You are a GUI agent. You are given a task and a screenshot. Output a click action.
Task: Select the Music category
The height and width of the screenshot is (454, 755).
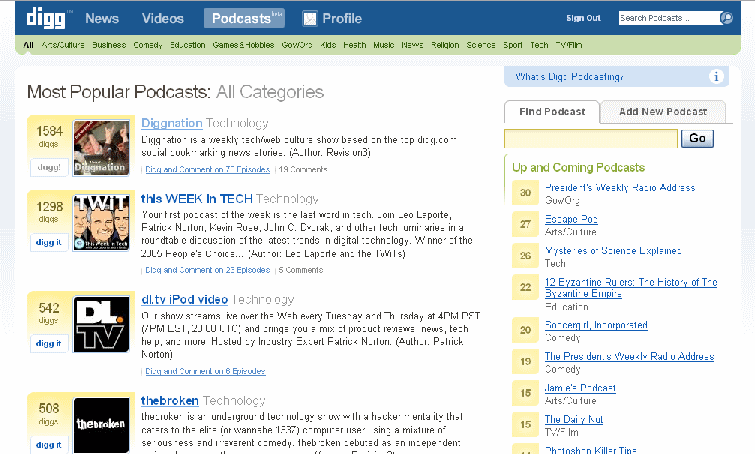point(384,45)
